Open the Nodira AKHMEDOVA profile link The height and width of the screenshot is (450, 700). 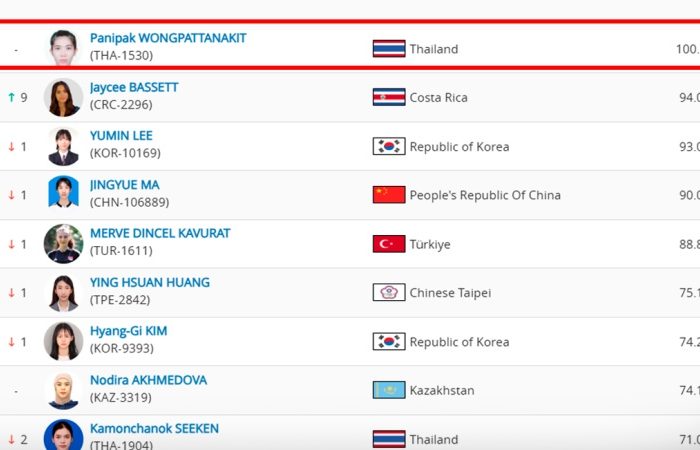coord(148,380)
